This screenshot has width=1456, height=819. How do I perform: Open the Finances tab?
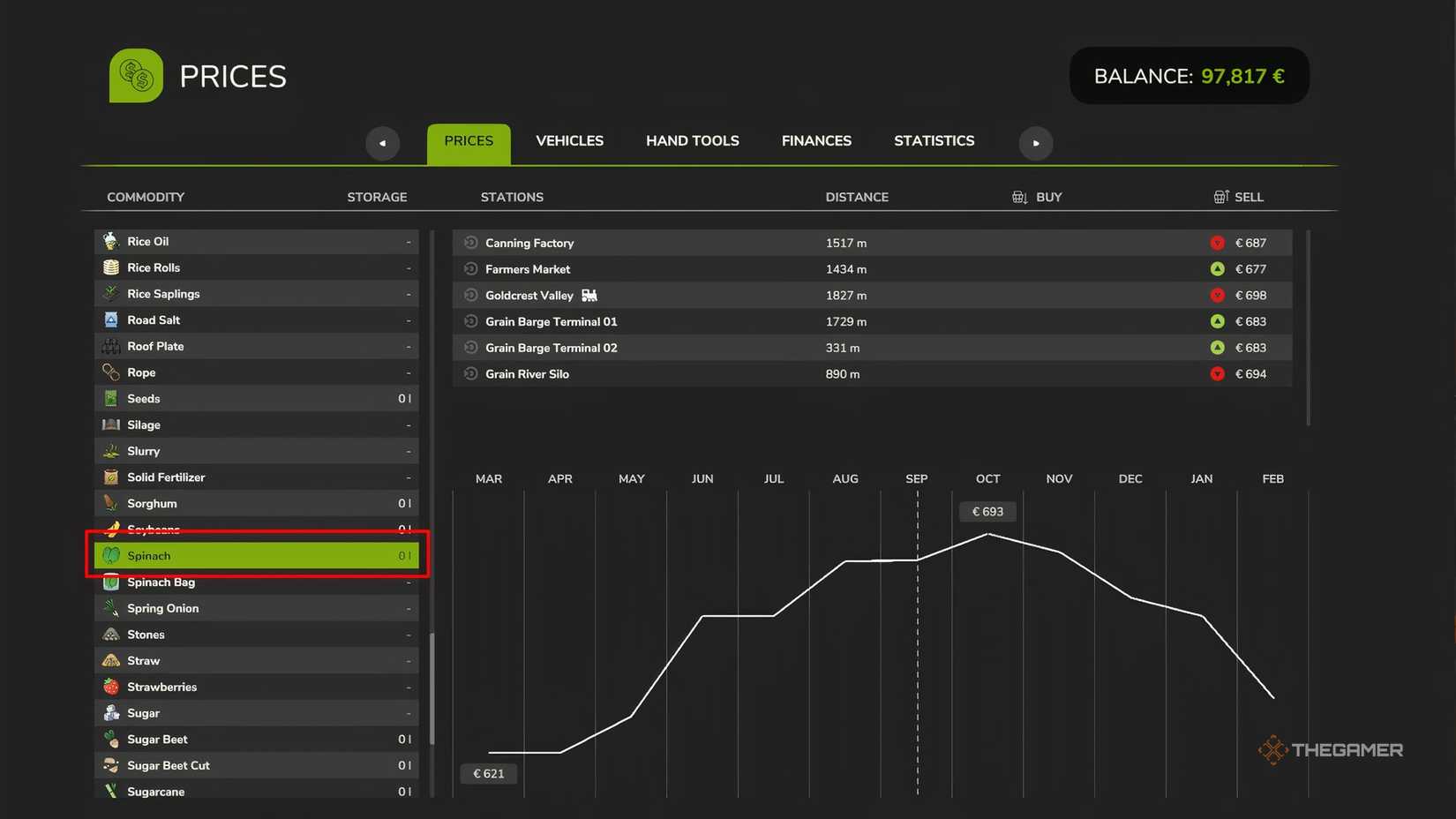pos(816,141)
